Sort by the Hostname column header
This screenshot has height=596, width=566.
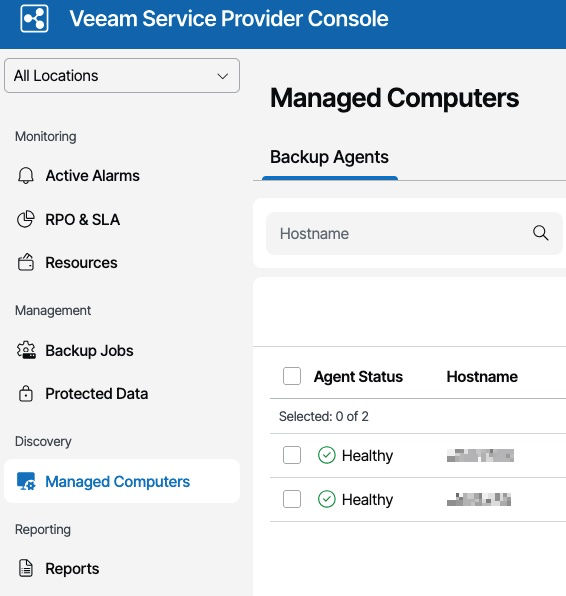point(482,376)
